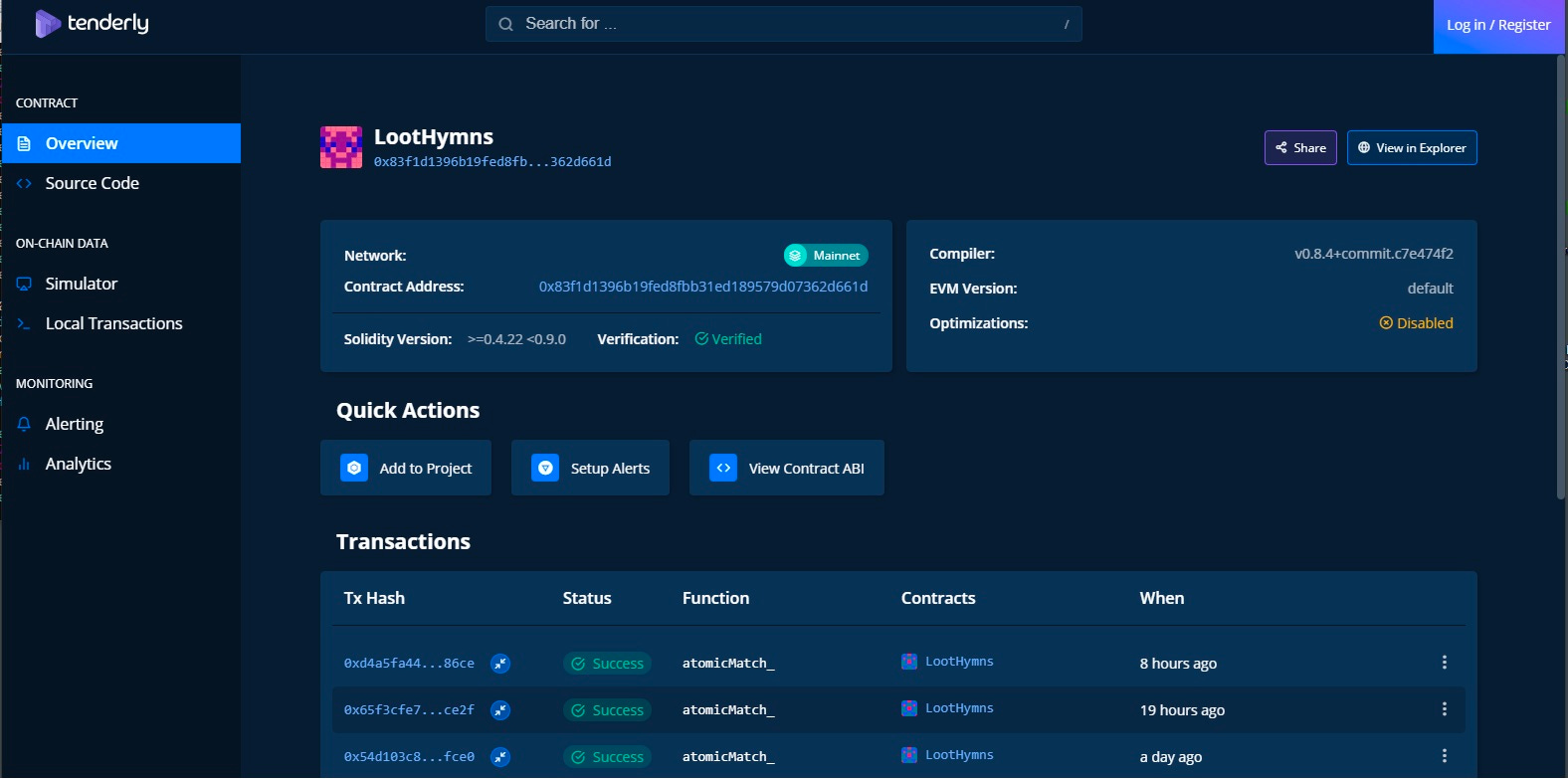Click the View in Explorer globe icon
The image size is (1568, 779).
(x=1364, y=147)
